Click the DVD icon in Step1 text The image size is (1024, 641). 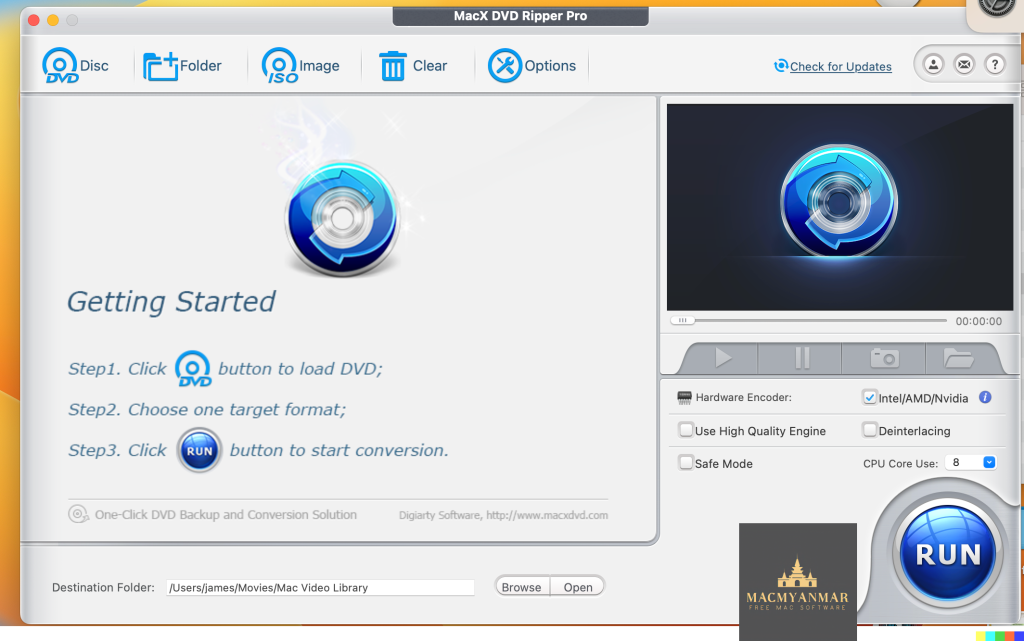(193, 369)
